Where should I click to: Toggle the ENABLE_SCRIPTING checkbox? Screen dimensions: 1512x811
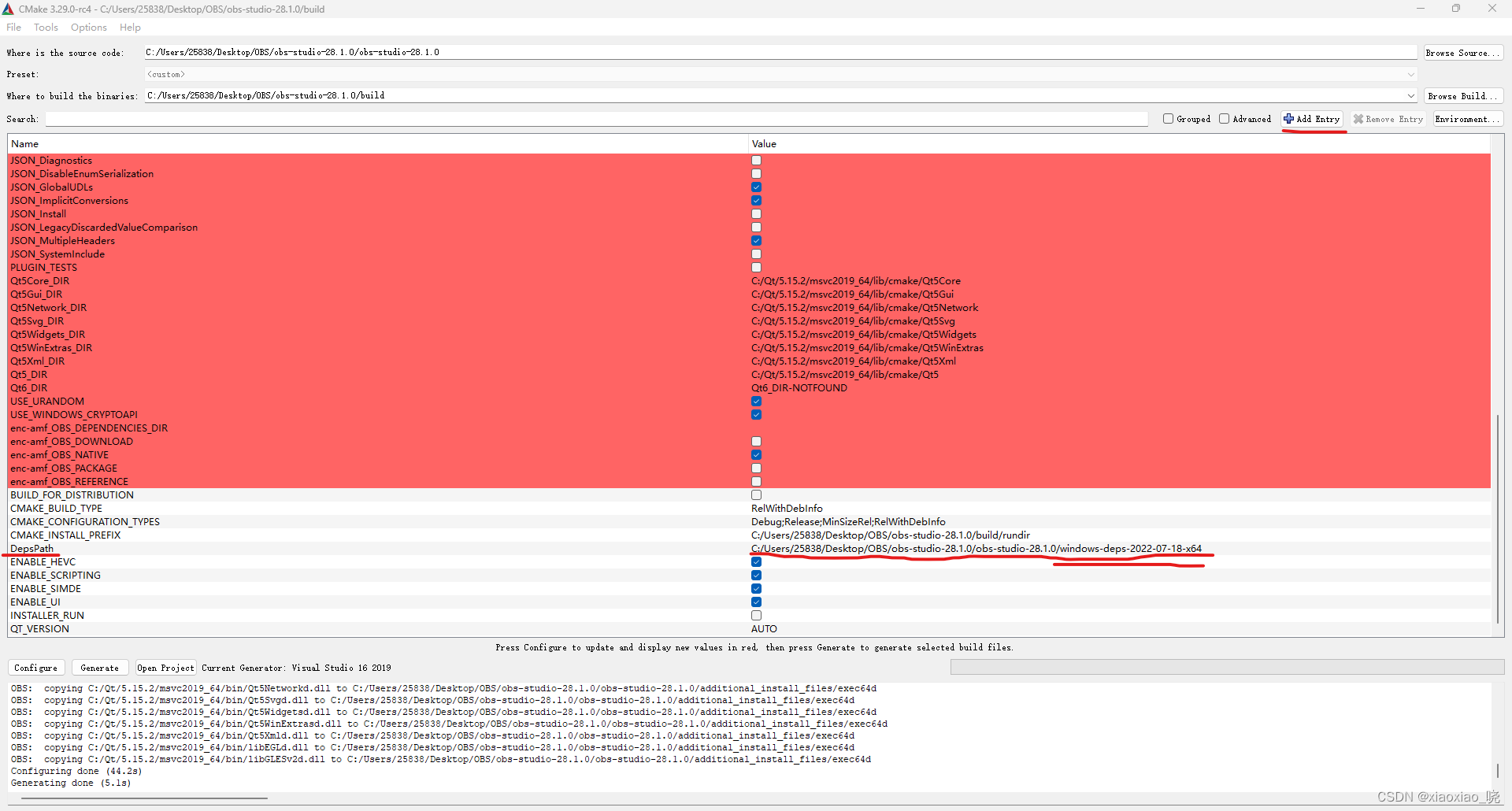click(x=756, y=576)
